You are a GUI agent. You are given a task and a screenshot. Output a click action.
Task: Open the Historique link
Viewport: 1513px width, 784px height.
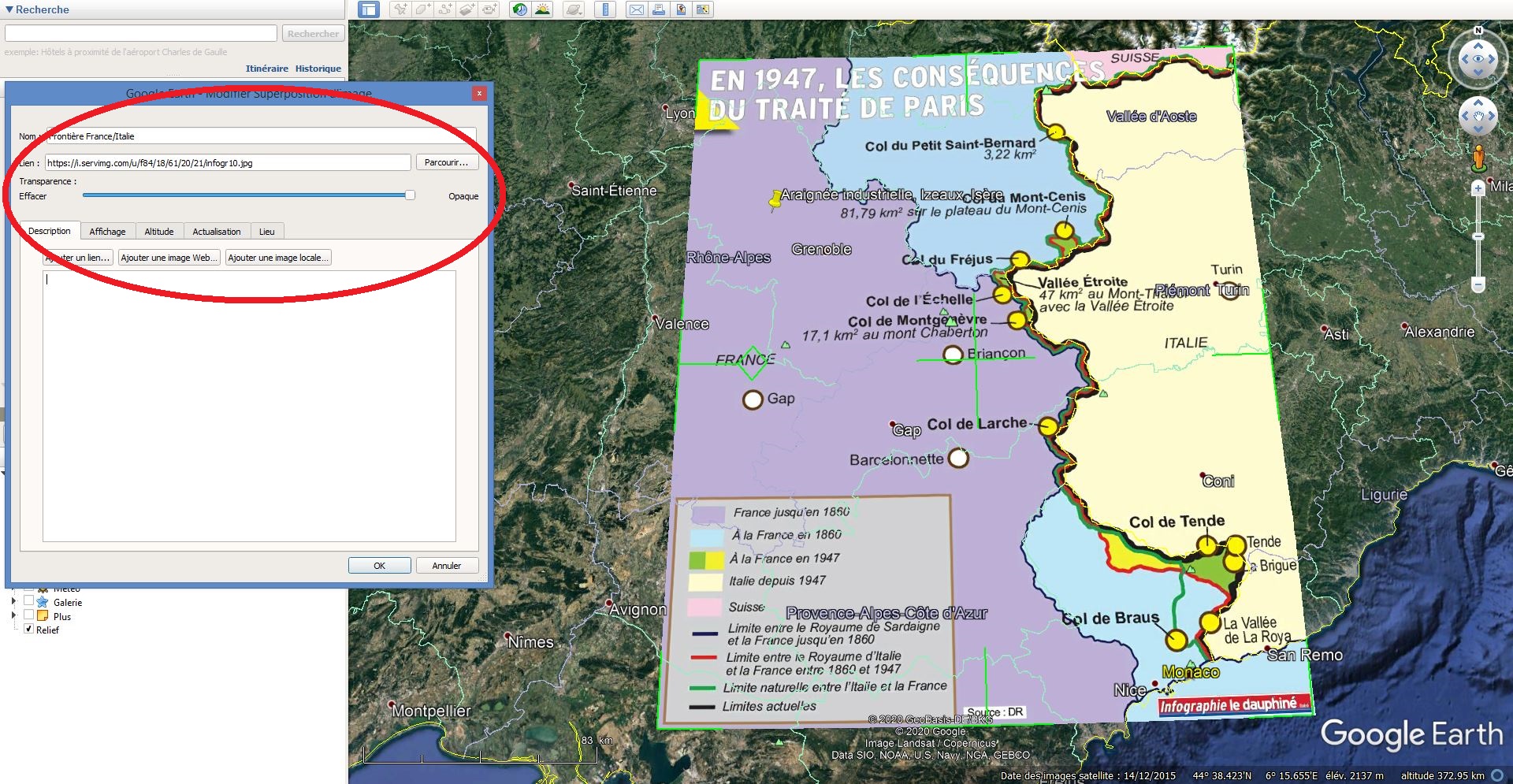point(318,69)
